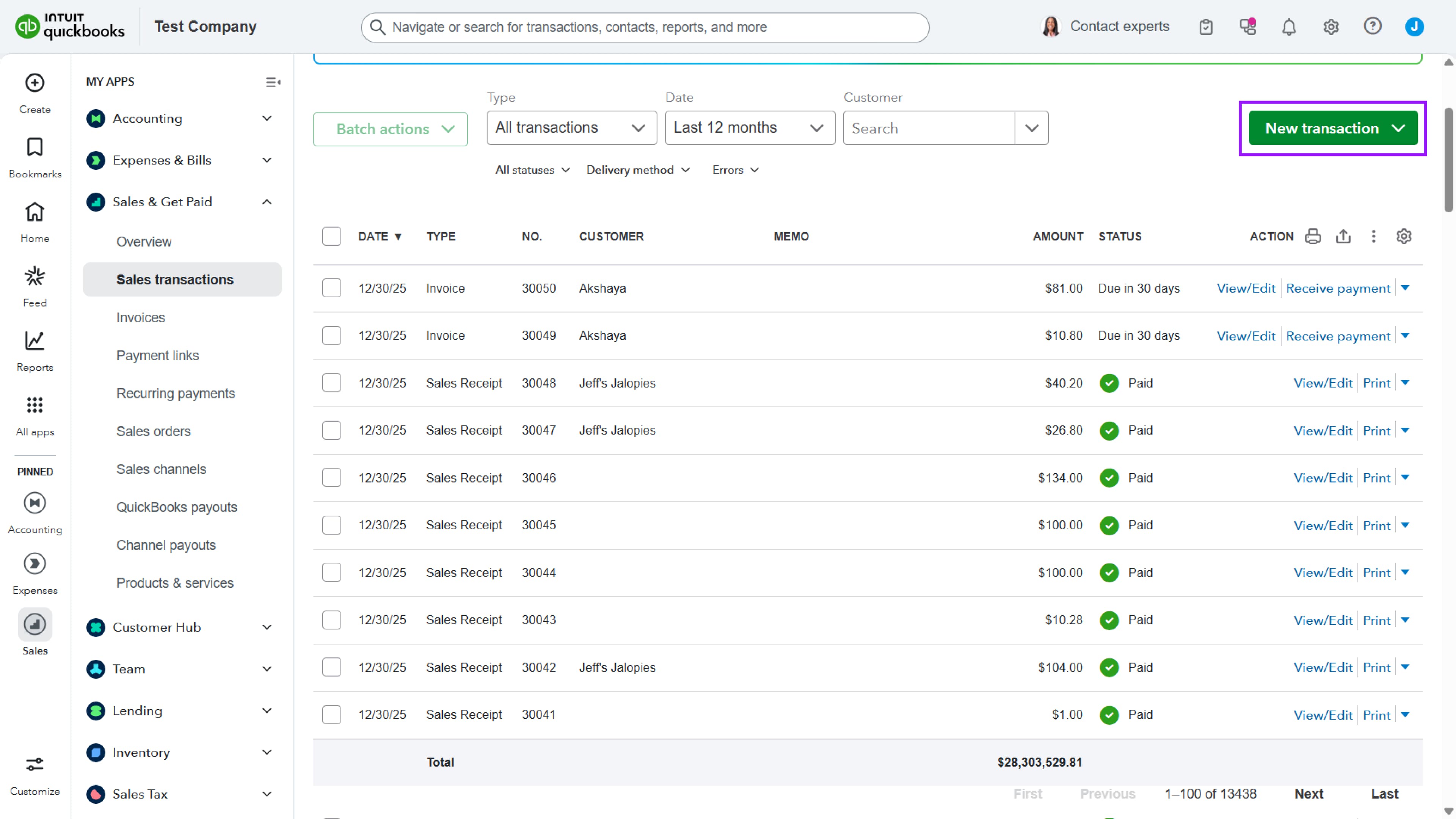Click the export icon in table header
The height and width of the screenshot is (819, 1456).
pyautogui.click(x=1343, y=236)
